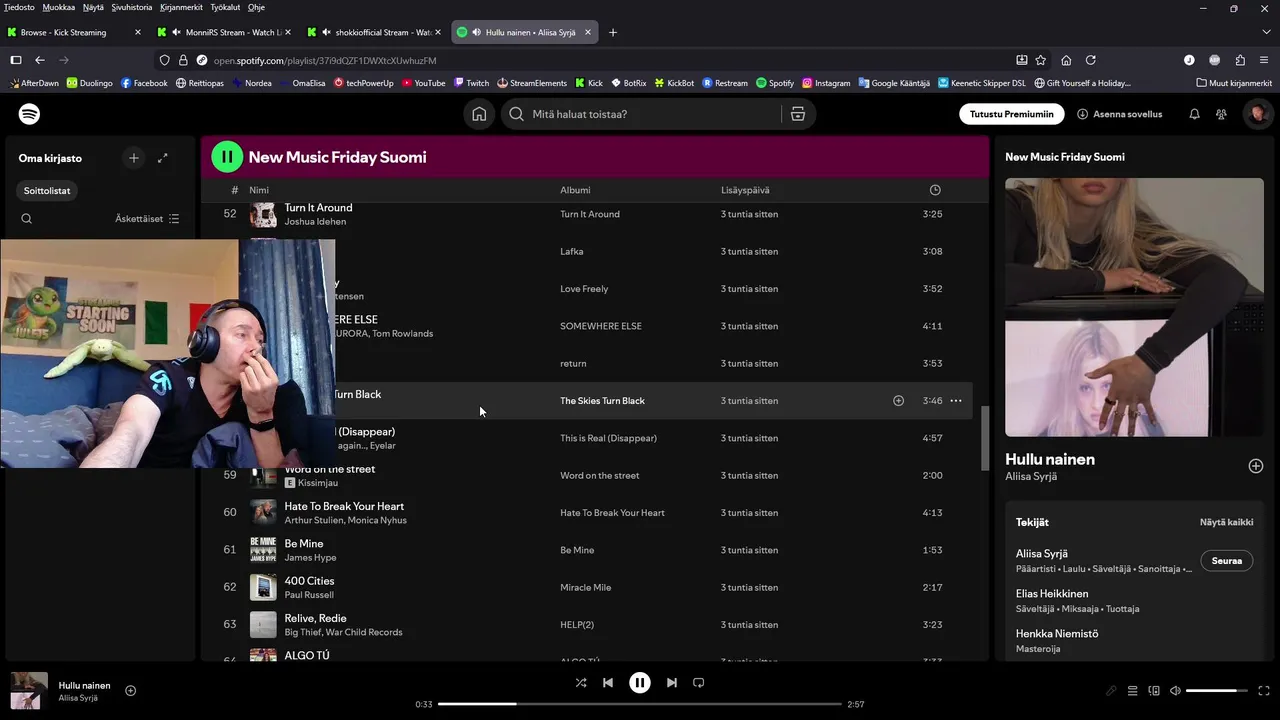
Task: Open the Kirjanmerkit menu
Action: (x=181, y=7)
